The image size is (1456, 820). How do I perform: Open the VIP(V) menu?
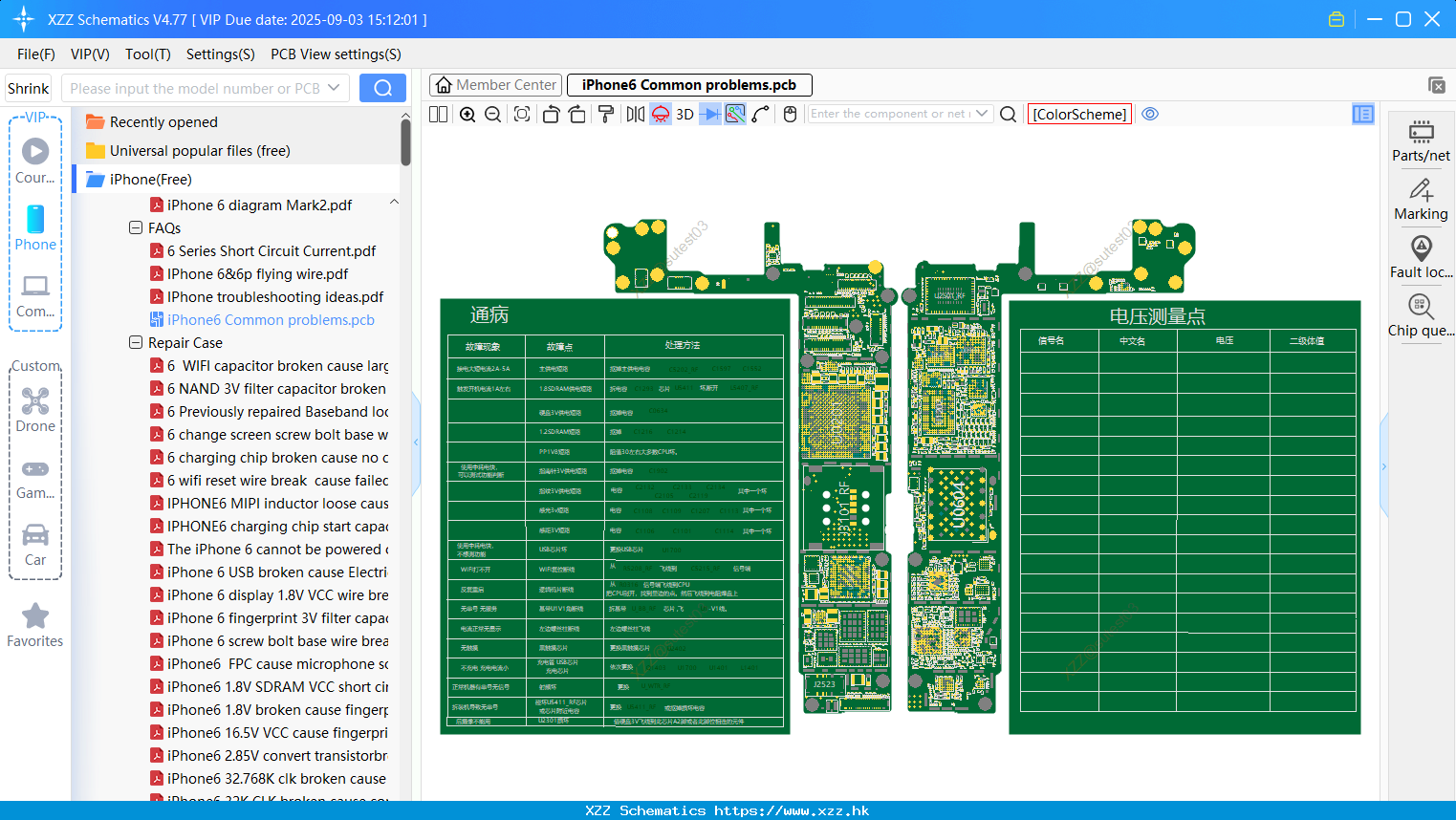tap(90, 54)
